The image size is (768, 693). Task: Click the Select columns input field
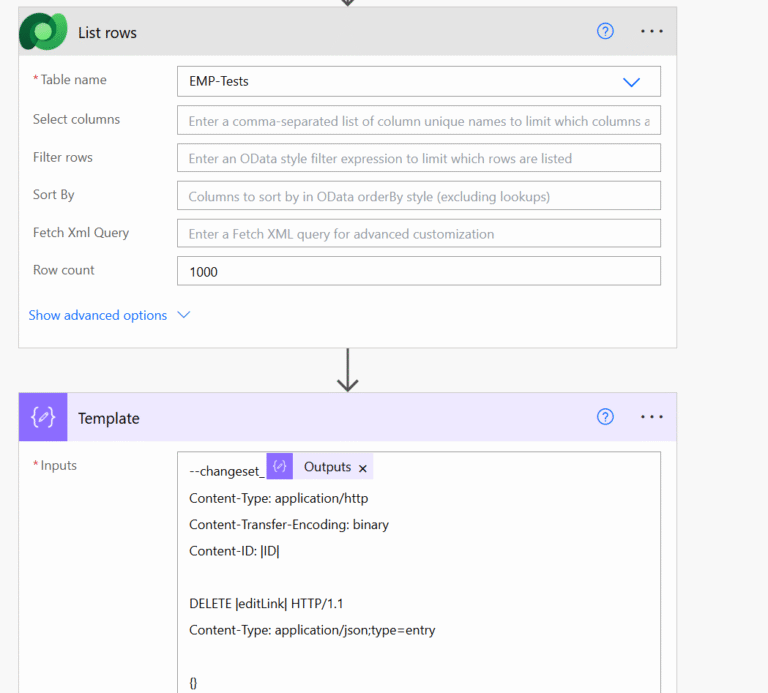418,120
